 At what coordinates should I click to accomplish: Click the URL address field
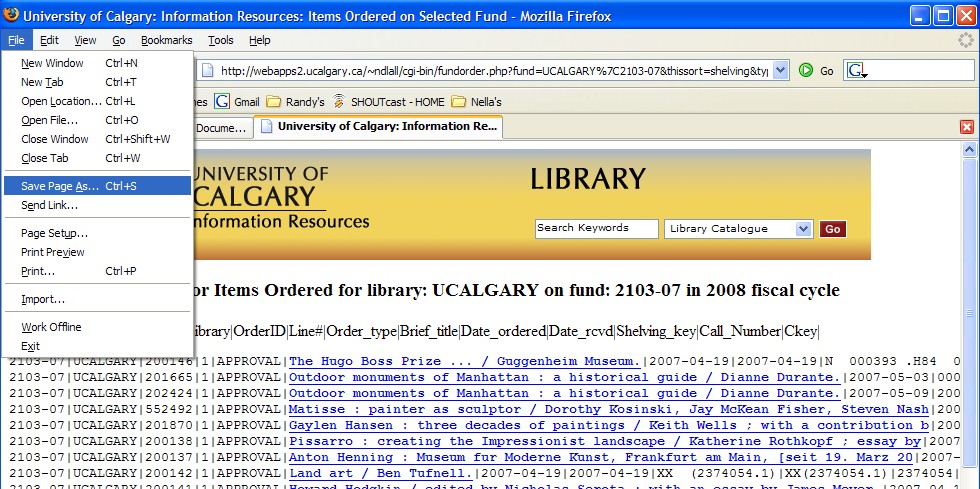click(x=494, y=71)
